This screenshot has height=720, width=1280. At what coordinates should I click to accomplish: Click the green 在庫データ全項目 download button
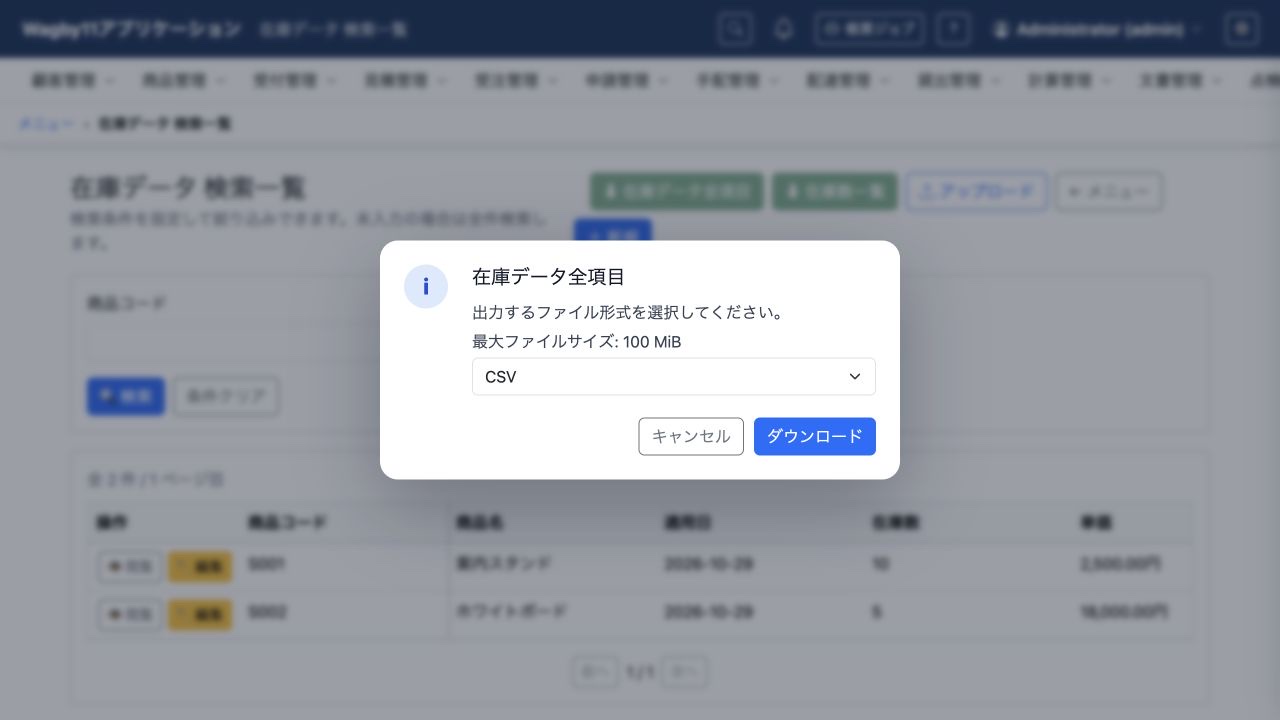676,191
